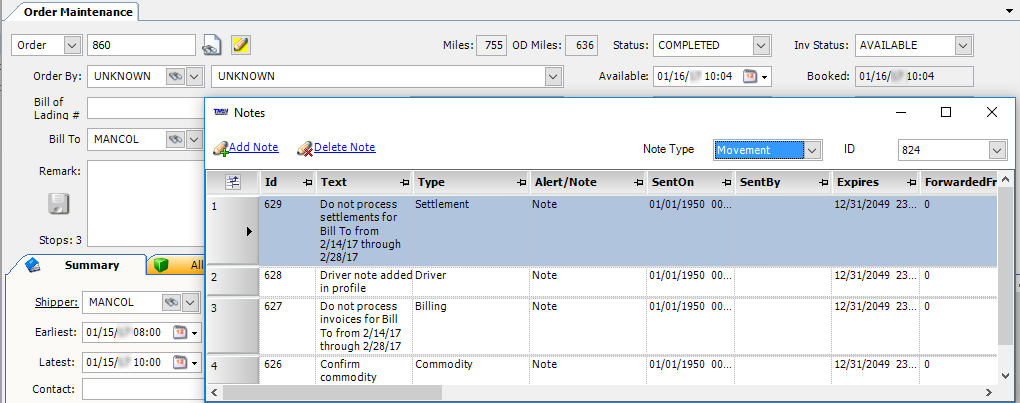The width and height of the screenshot is (1020, 403).
Task: Click the TMW icon in Notes title bar
Action: 221,112
